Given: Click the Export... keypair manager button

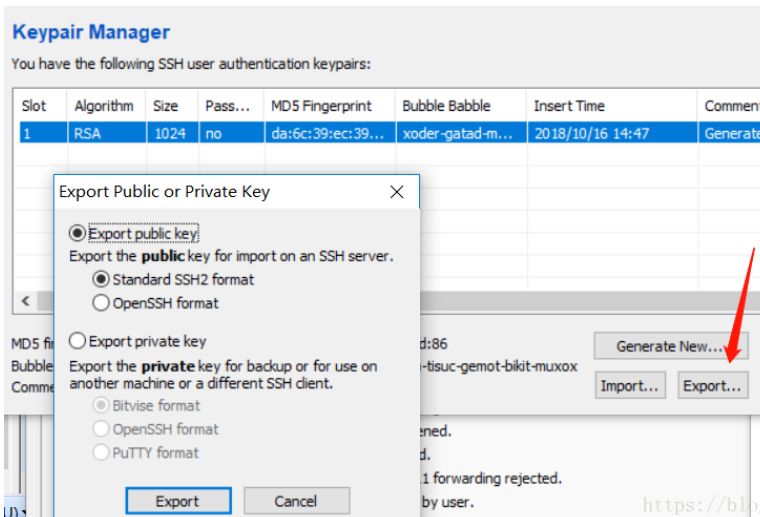Looking at the screenshot, I should coord(712,385).
